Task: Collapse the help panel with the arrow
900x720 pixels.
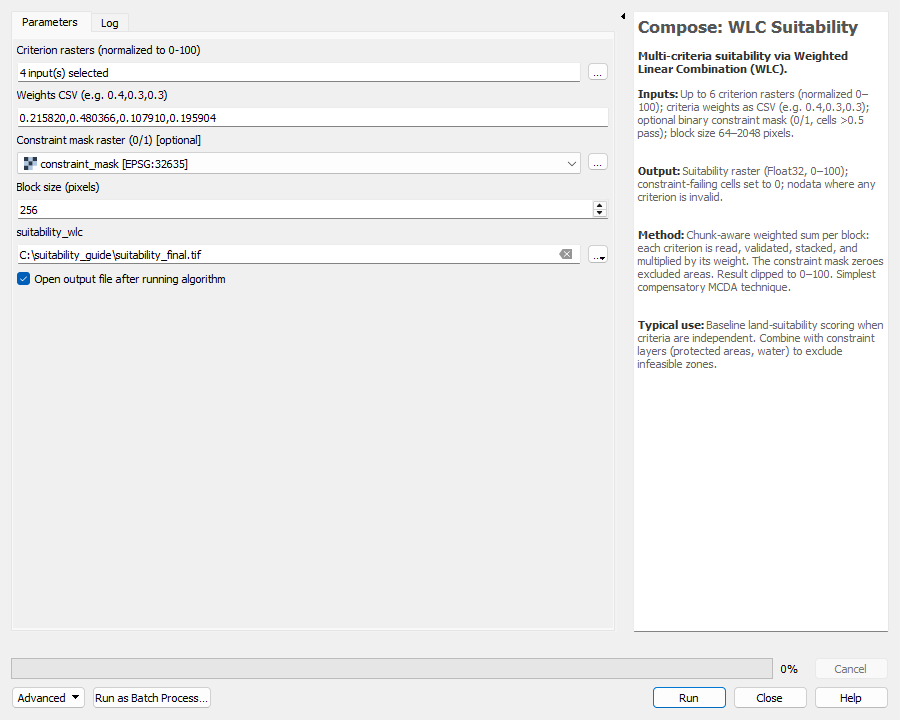Action: (623, 16)
